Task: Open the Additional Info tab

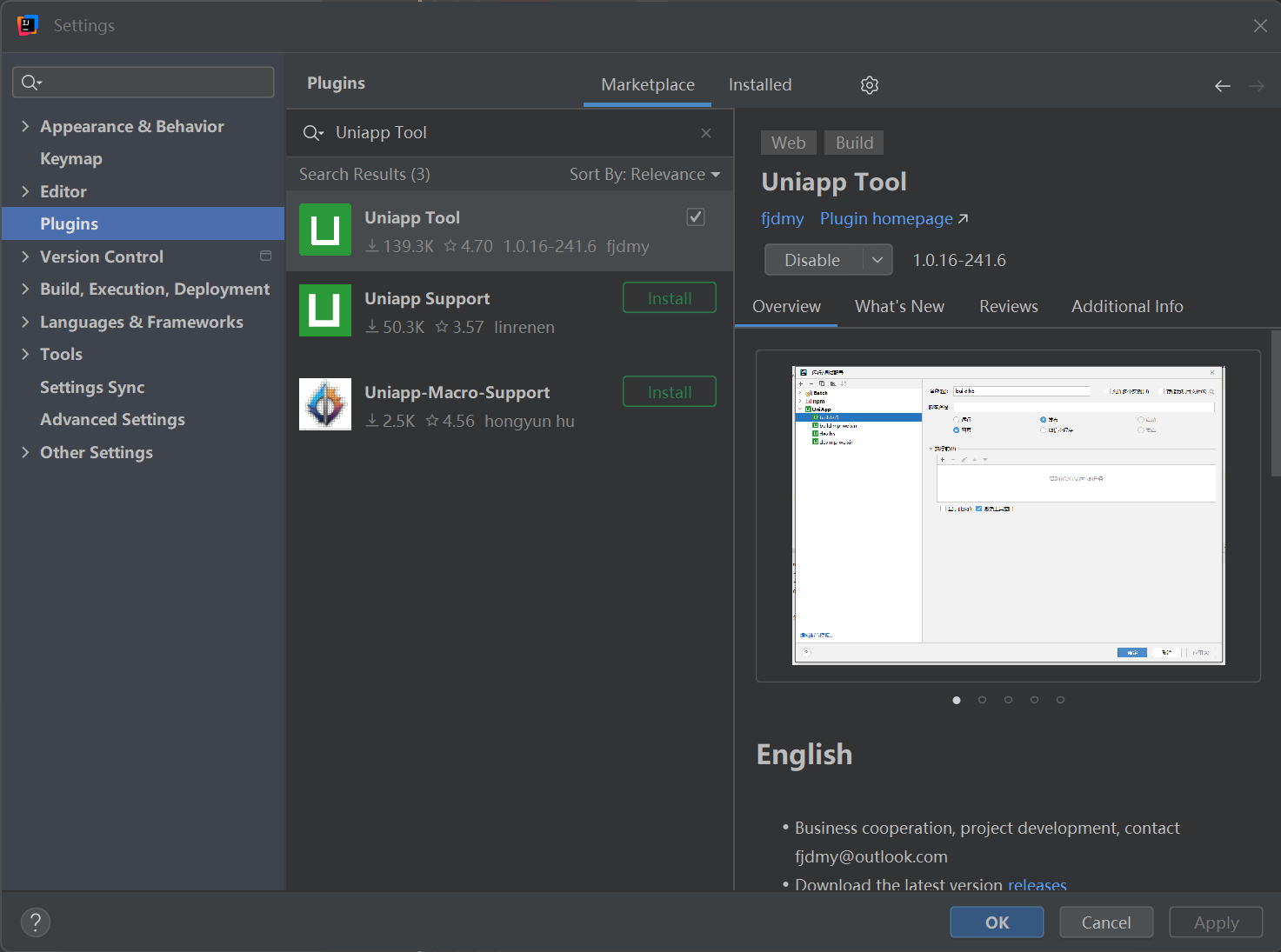Action: [x=1127, y=306]
